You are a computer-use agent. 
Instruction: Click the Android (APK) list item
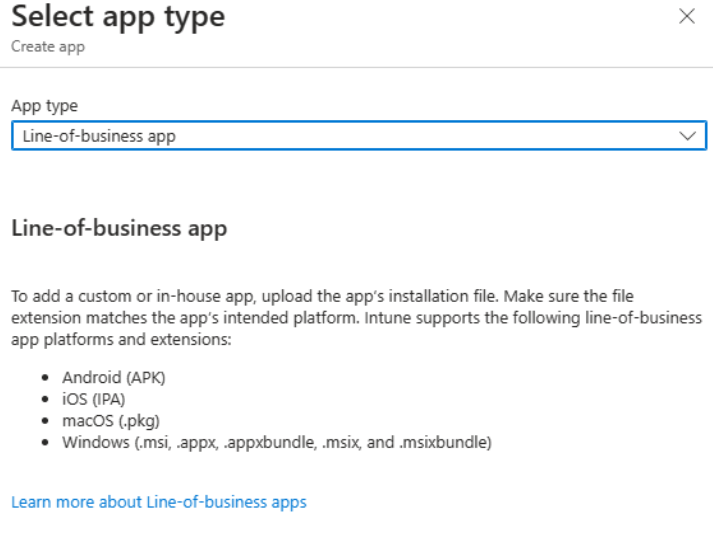[102, 380]
